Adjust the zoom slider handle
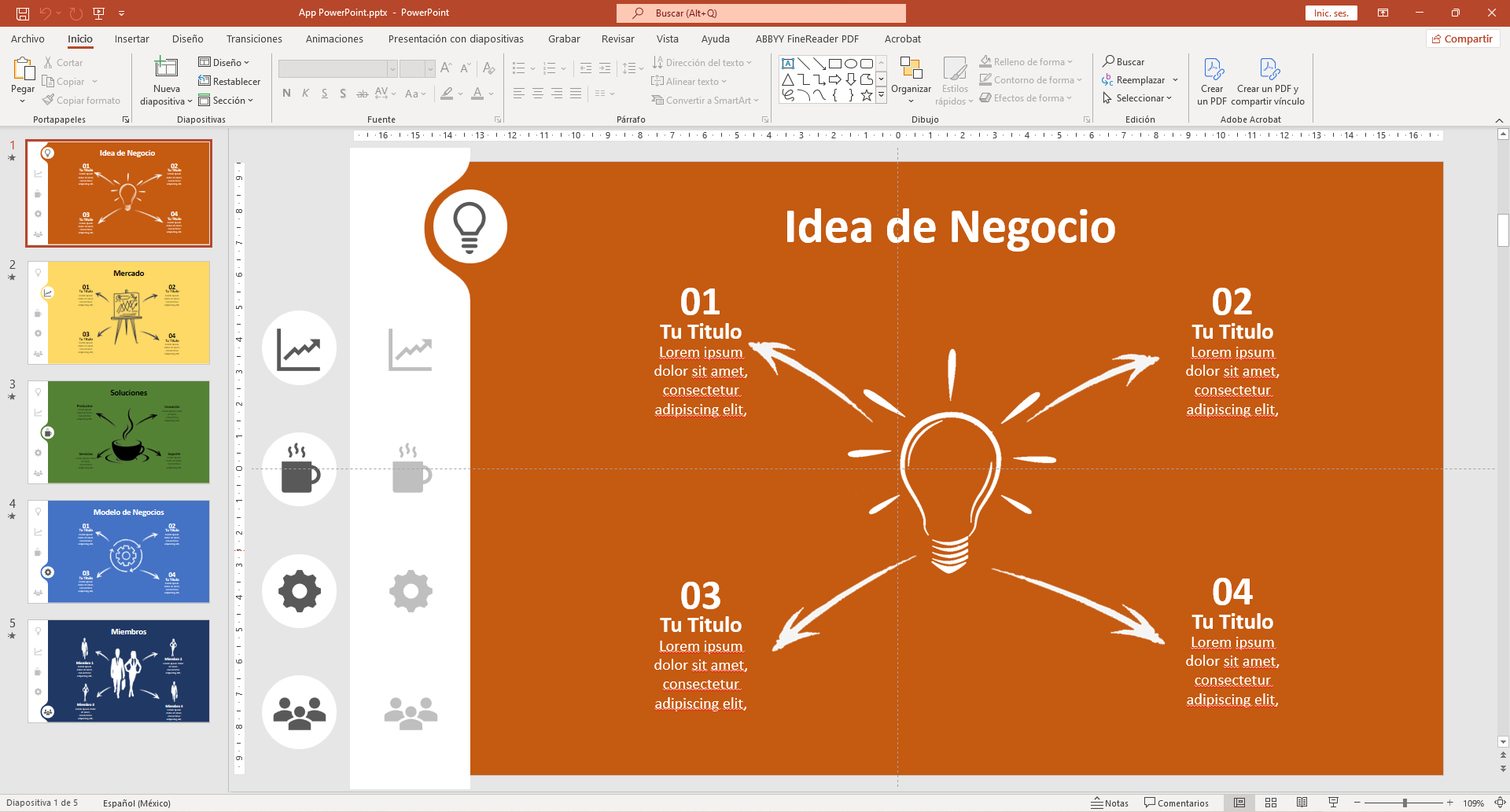Image resolution: width=1510 pixels, height=812 pixels. click(x=1405, y=803)
